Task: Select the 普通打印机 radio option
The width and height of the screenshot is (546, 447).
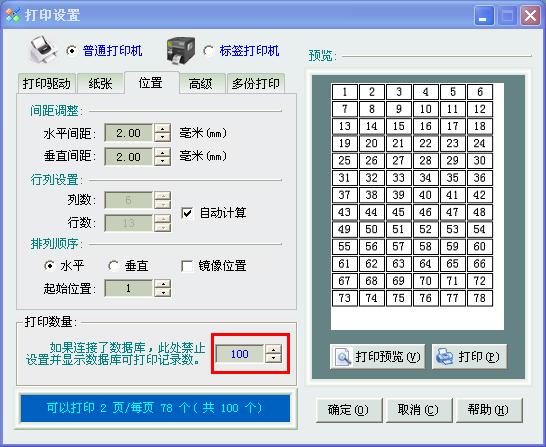Action: click(72, 51)
